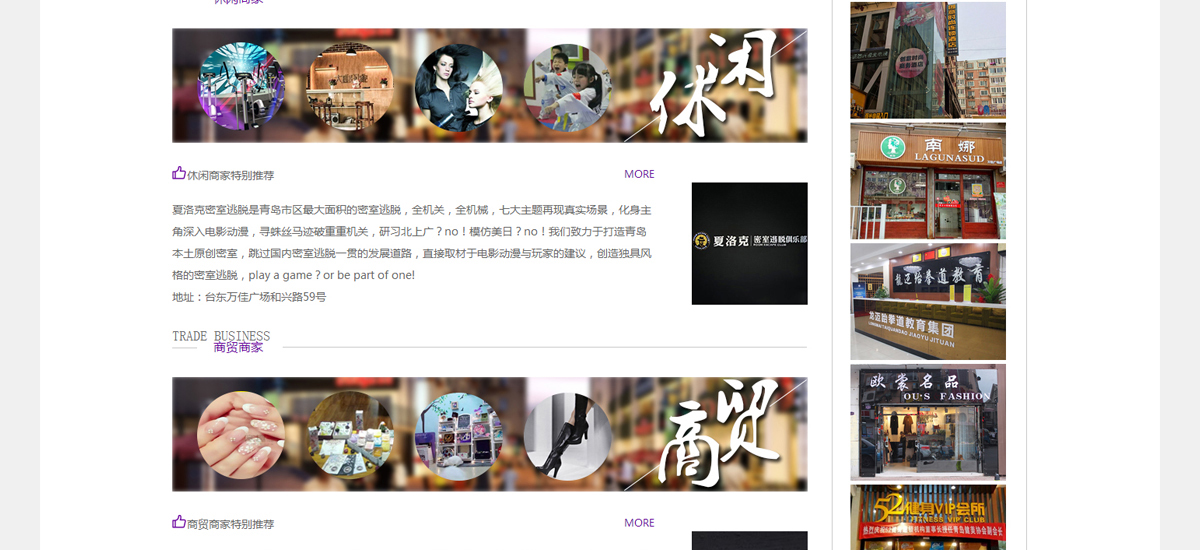The height and width of the screenshot is (550, 1200).
Task: Open the 欧裳名品 OU'S FASHION storefront photo
Action: [x=928, y=422]
